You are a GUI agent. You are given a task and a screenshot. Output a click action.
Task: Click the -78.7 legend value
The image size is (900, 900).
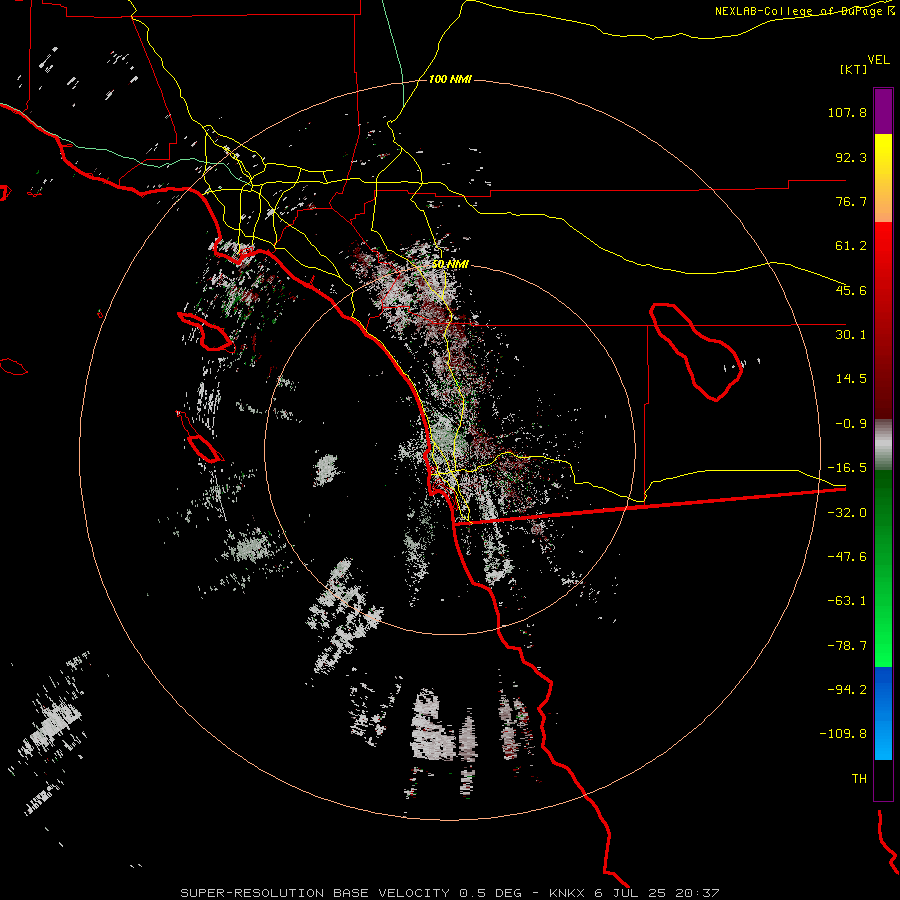coord(847,646)
